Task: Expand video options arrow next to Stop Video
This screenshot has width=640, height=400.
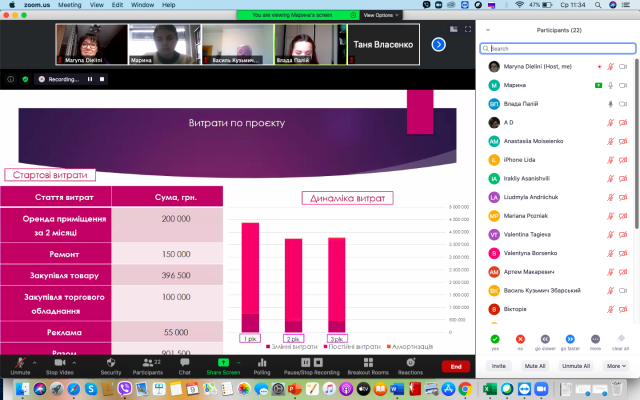Action: 74,362
